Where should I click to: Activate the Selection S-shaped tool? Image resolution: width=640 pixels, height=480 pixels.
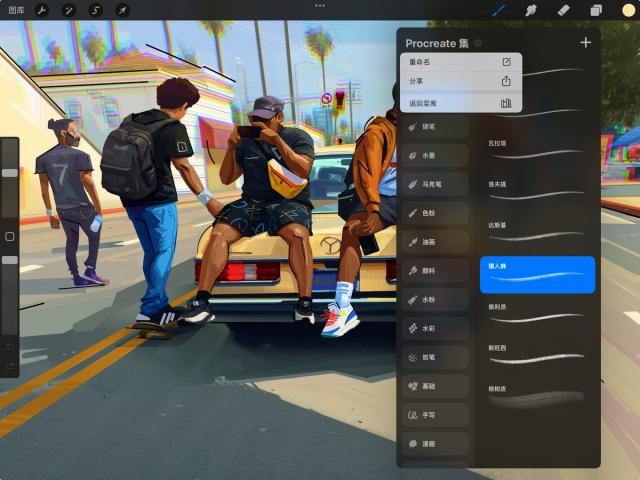tap(96, 10)
